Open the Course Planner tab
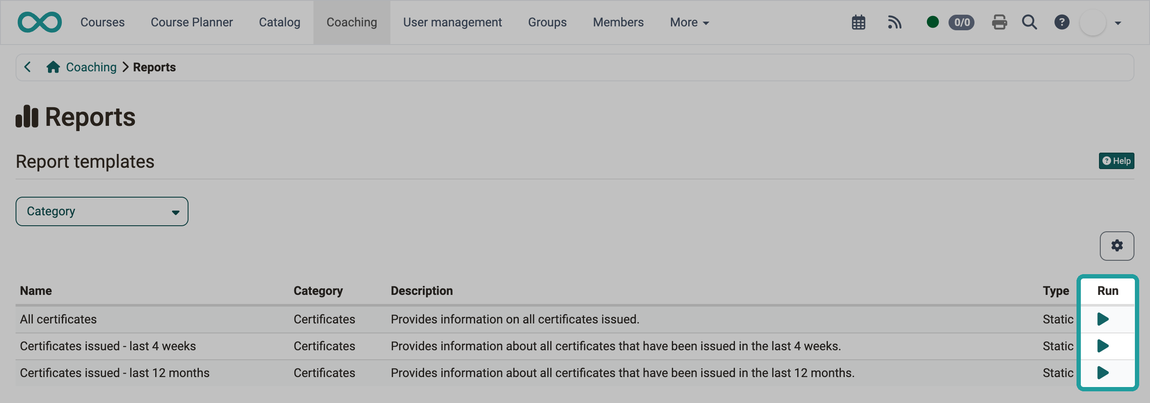1150x403 pixels. coord(192,22)
